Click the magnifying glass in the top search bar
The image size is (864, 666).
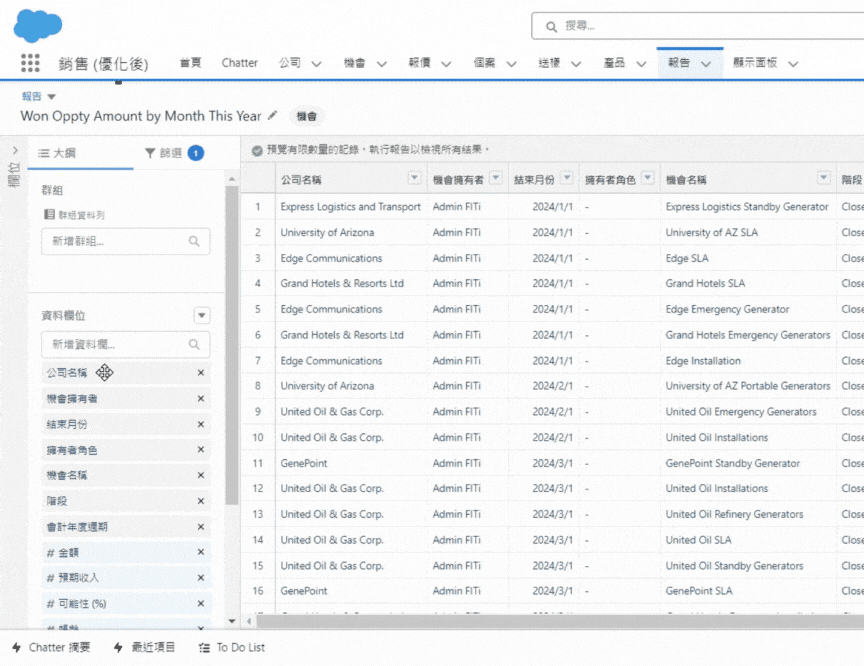[551, 26]
